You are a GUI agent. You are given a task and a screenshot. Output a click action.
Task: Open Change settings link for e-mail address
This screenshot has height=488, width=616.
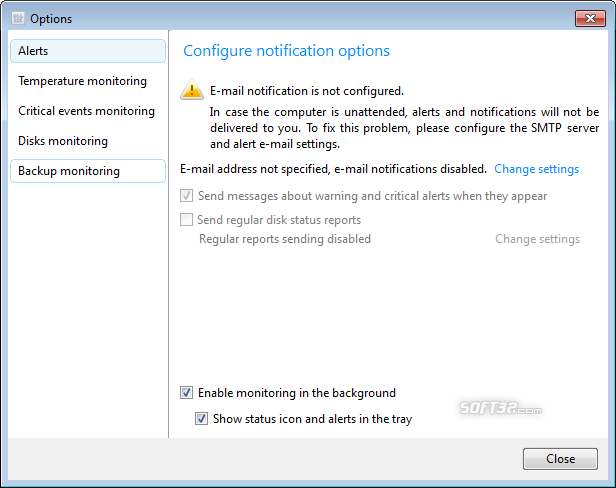point(537,169)
